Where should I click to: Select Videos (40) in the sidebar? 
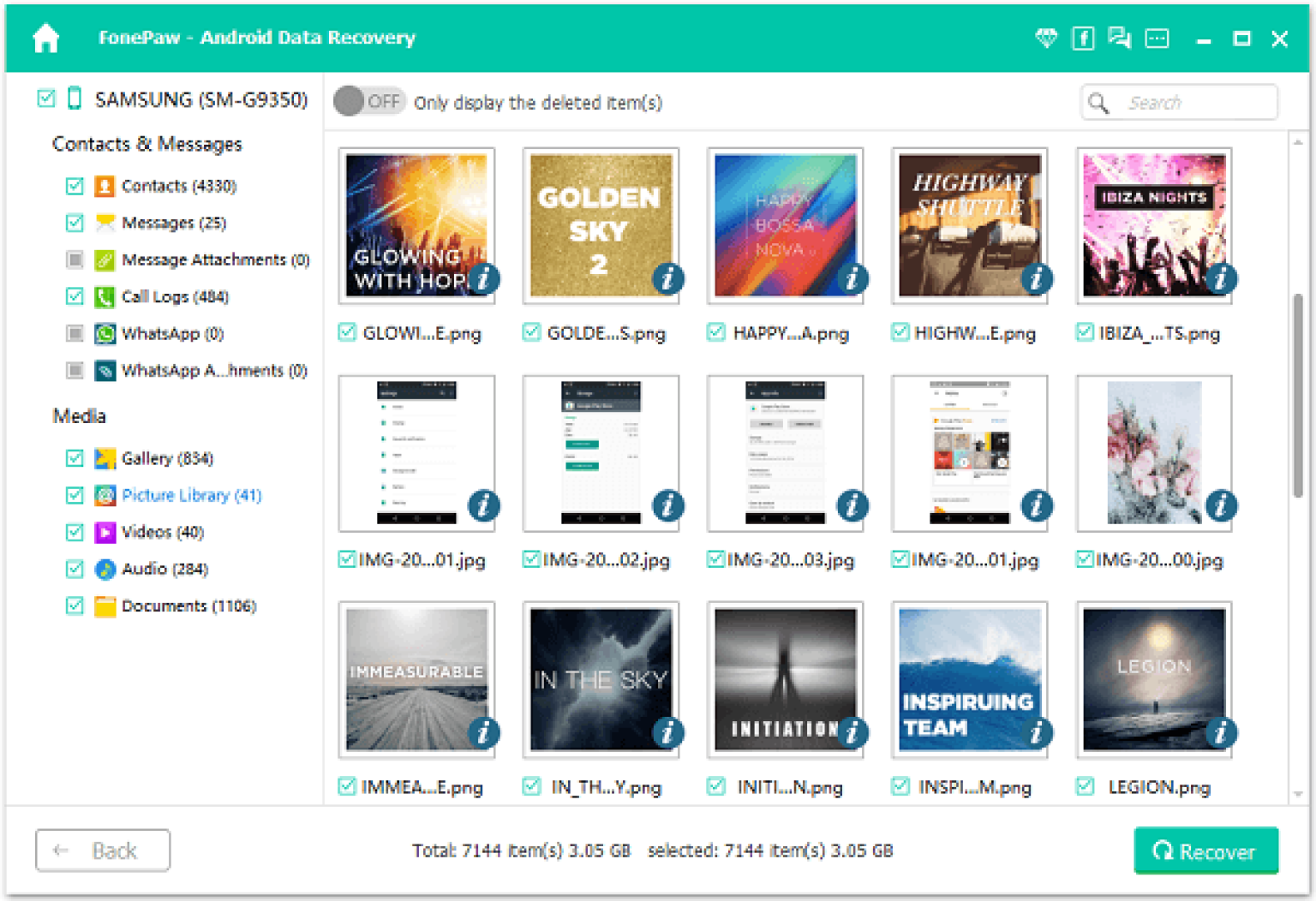(162, 532)
